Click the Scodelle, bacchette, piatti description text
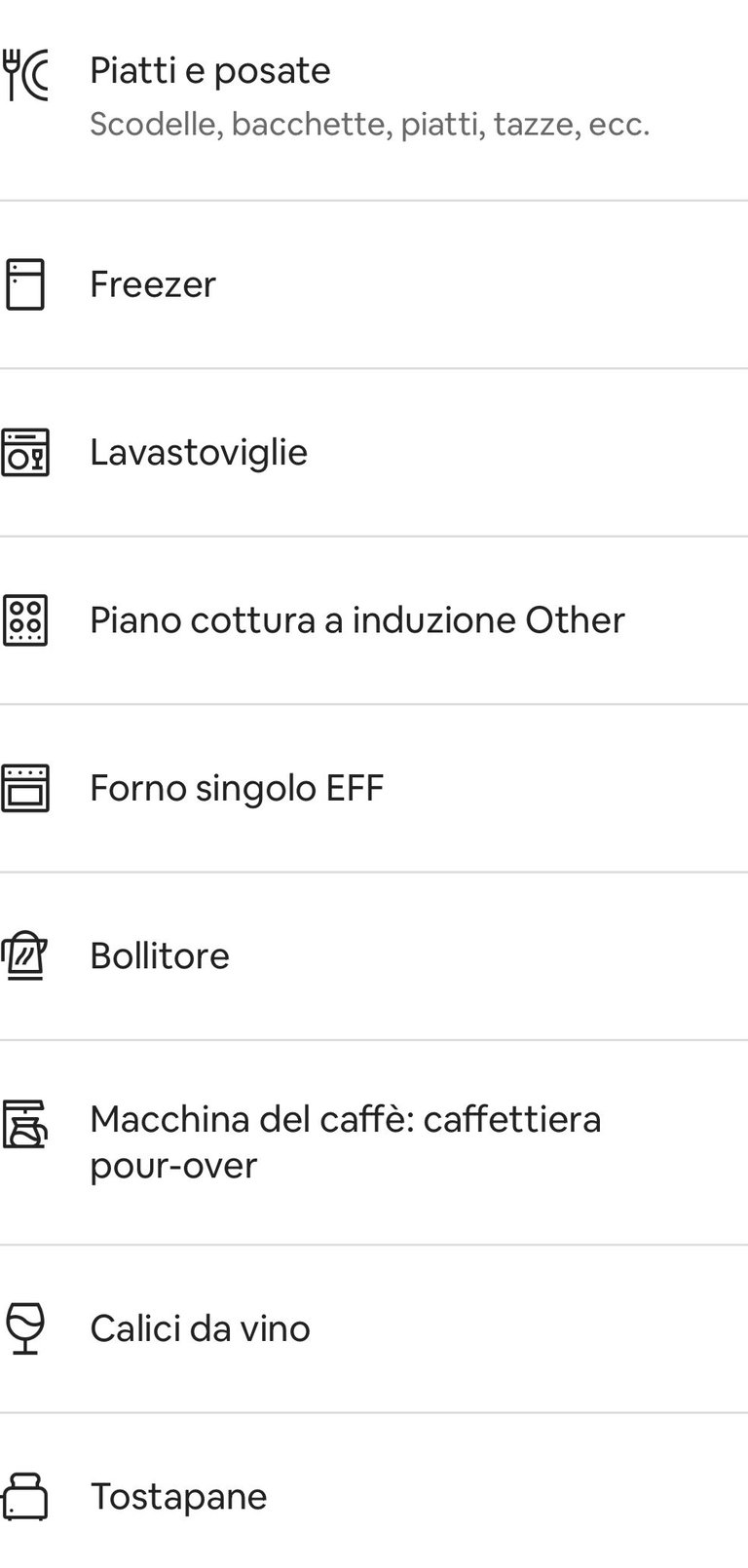Viewport: 748px width, 1568px height. click(369, 125)
